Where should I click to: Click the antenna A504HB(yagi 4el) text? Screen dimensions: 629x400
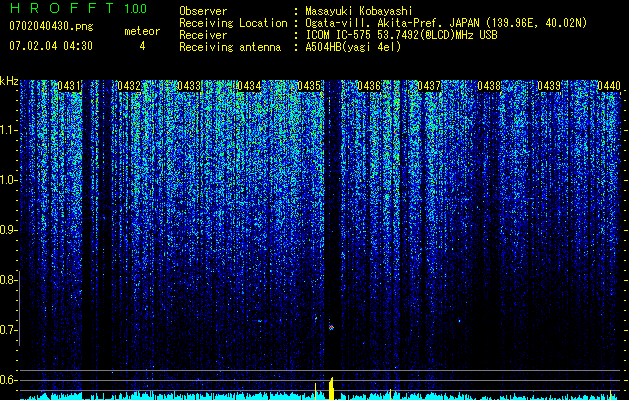tap(353, 47)
